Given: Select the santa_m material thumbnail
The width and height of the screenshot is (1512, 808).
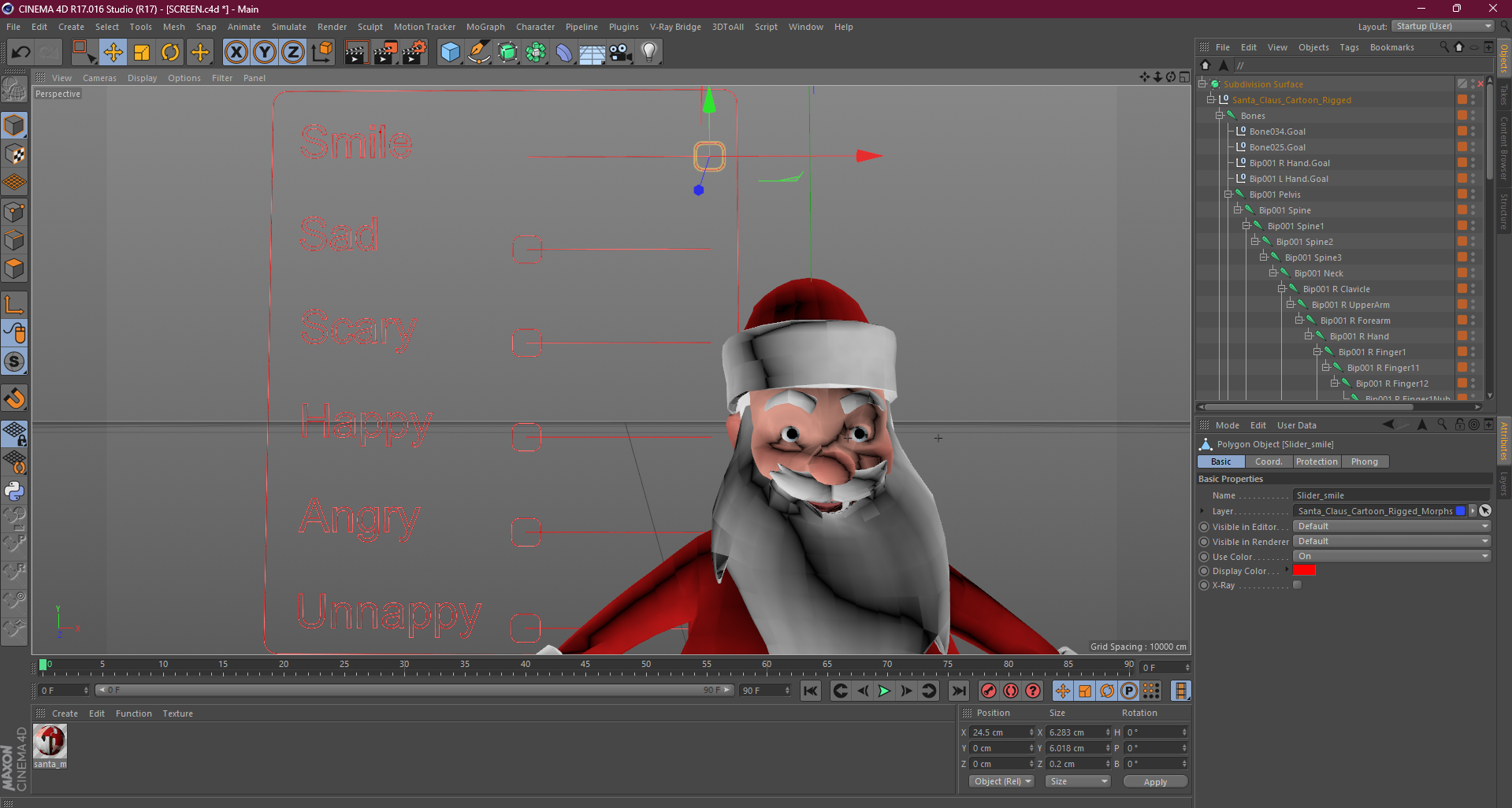Looking at the screenshot, I should point(50,742).
